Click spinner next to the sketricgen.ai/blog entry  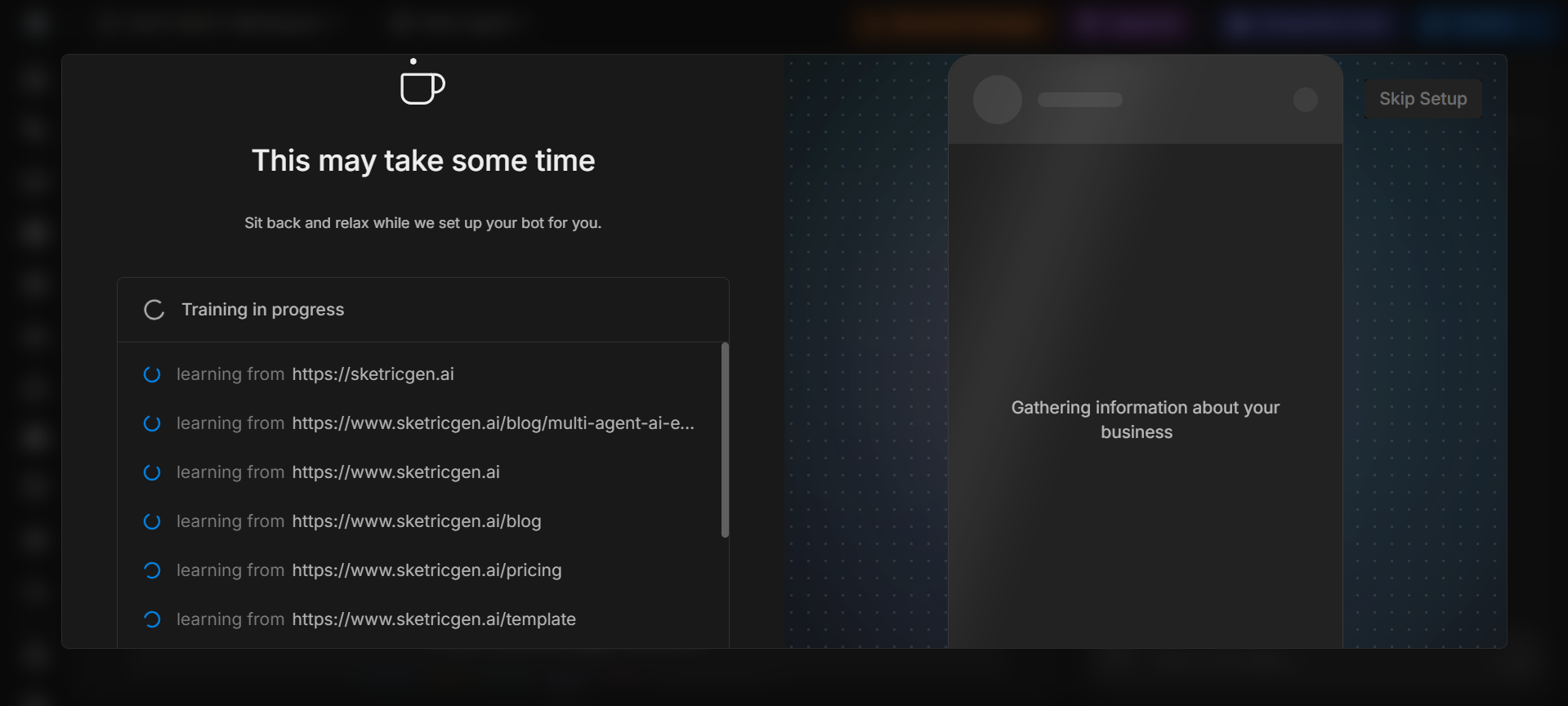[152, 521]
